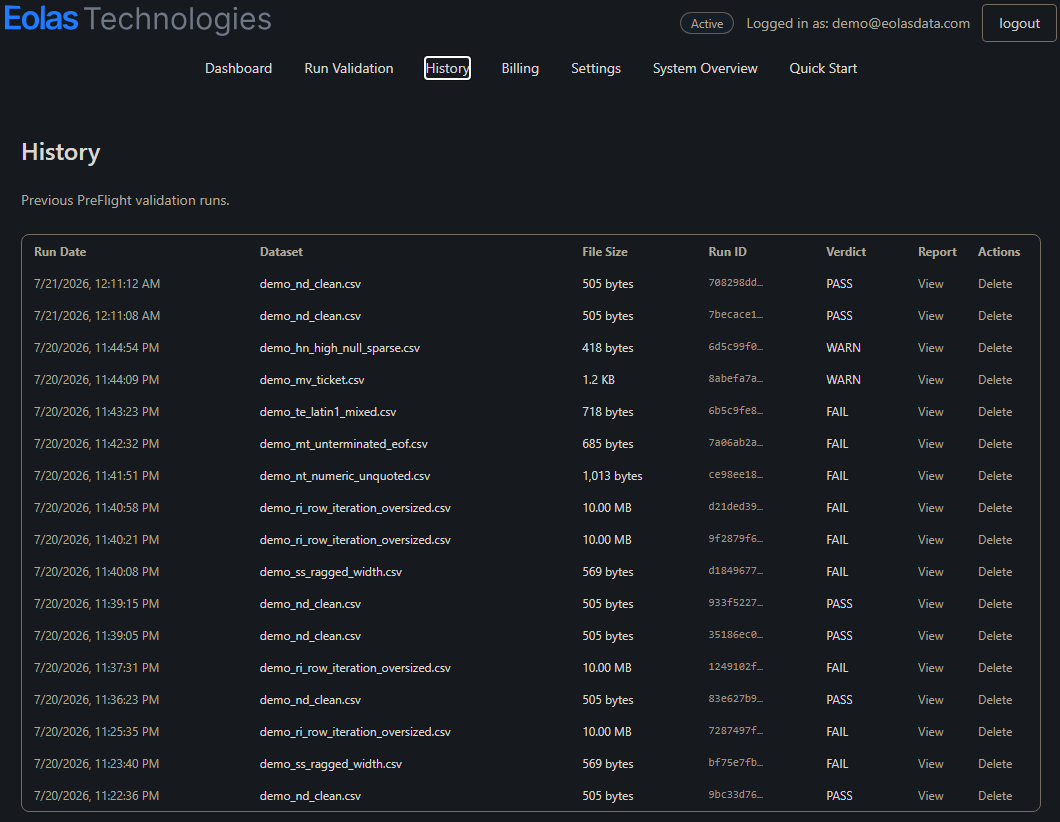Click the date 7/21/2026, 12:11:12 AM

coord(97,284)
